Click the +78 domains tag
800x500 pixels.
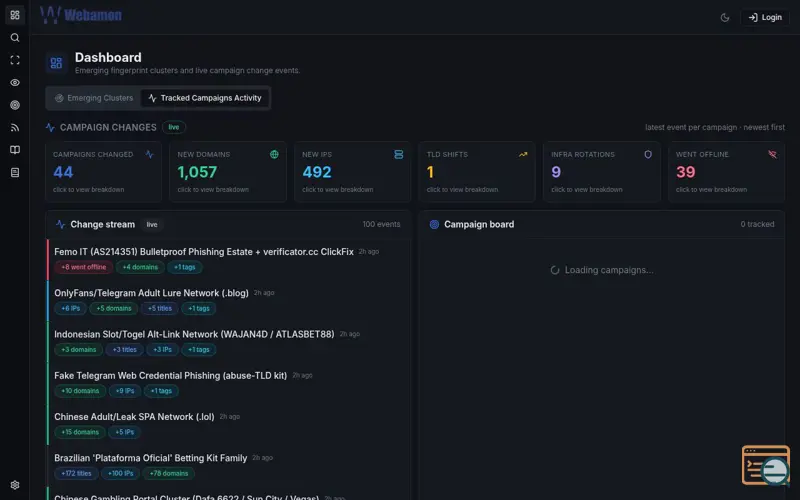point(169,473)
